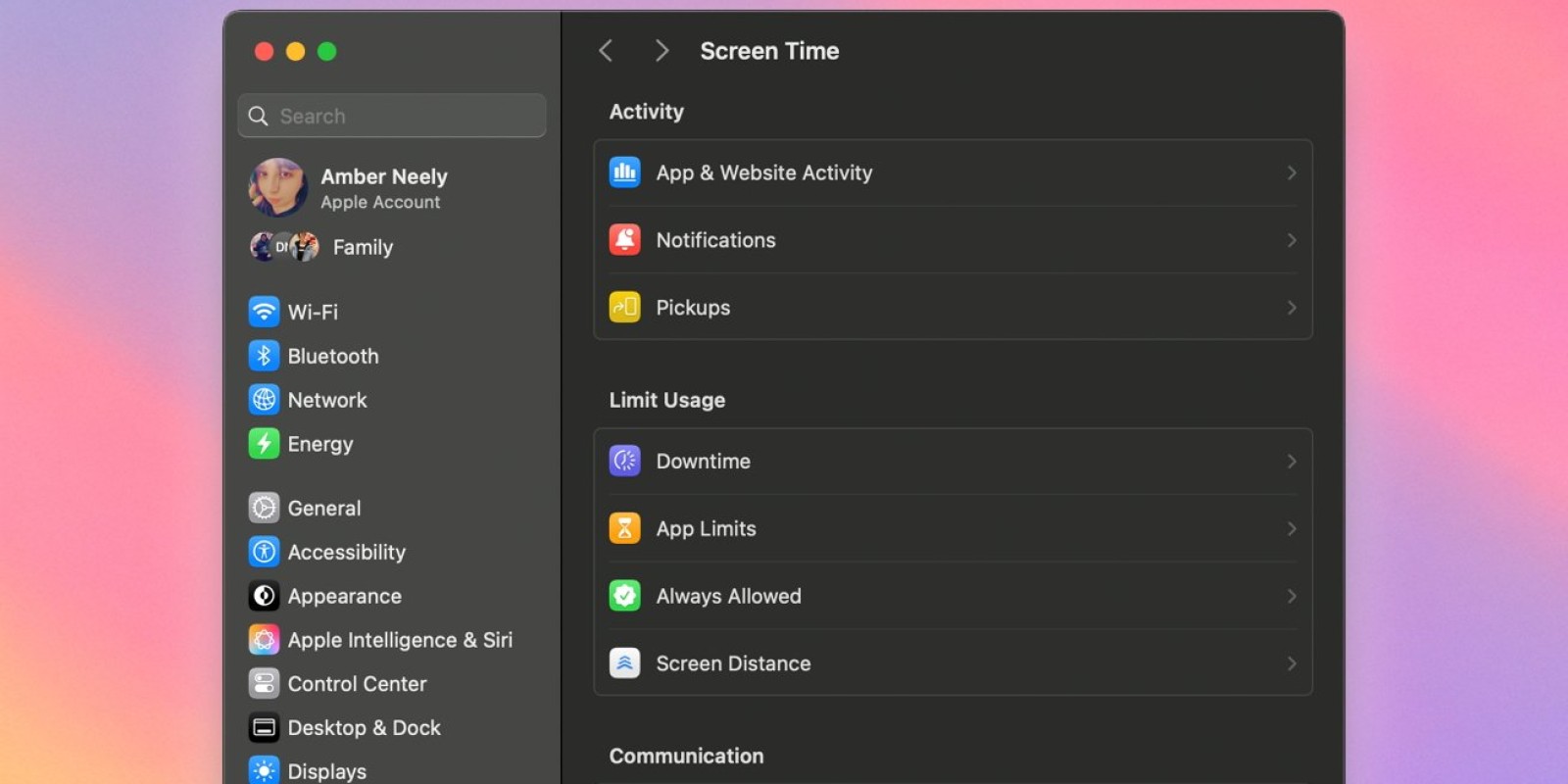
Task: Click the purple Downtime icon
Action: (x=624, y=461)
